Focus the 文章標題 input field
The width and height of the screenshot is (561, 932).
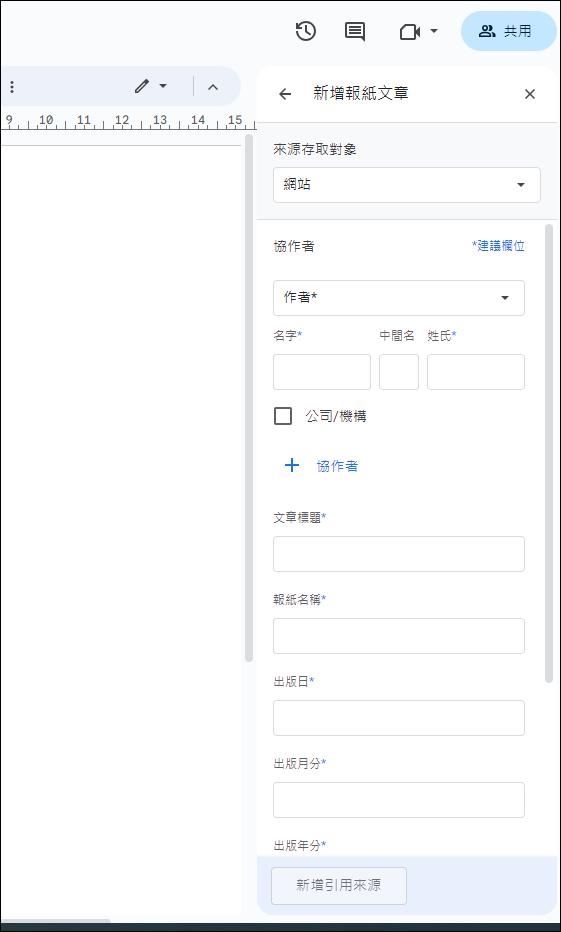[399, 554]
